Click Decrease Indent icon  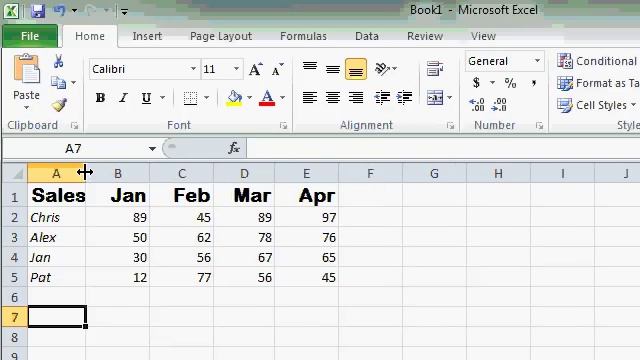382,98
